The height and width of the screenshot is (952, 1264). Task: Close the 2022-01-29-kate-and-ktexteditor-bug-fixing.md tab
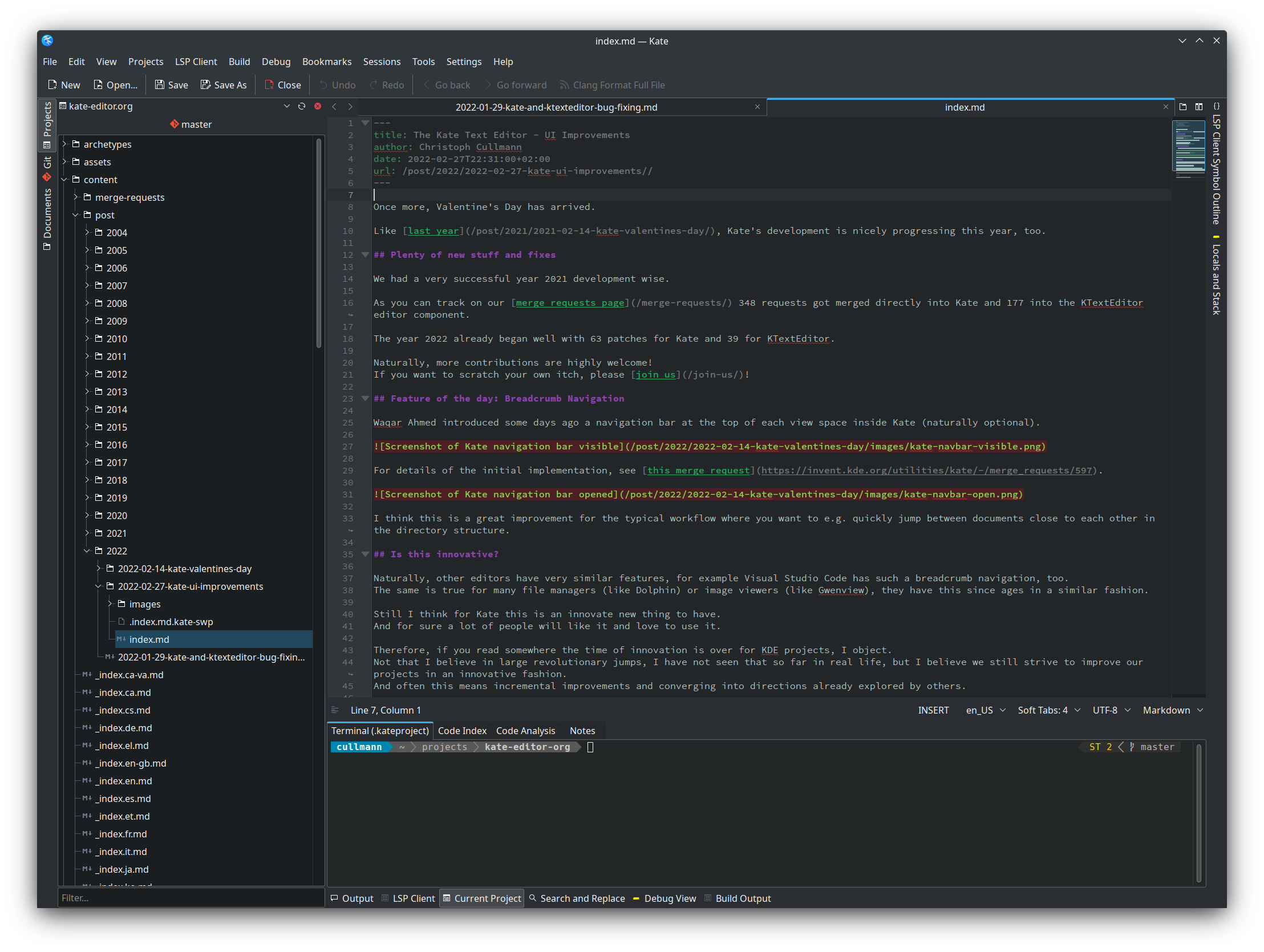(x=757, y=107)
